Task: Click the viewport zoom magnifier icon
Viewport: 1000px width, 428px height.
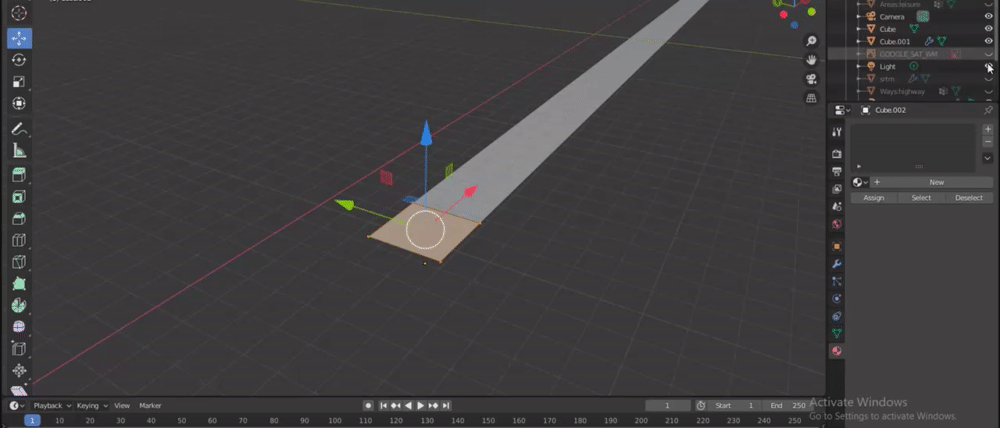Action: 811,41
